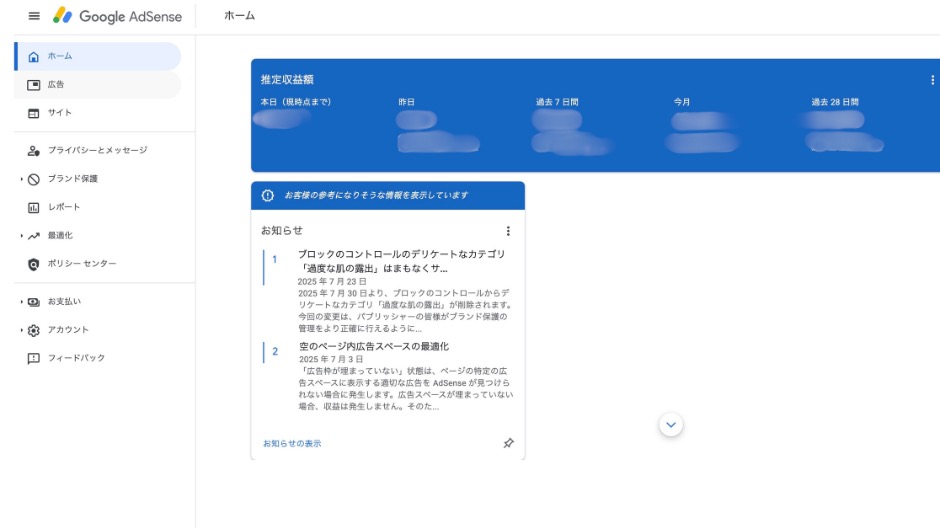Open notice 2 title 空のページ内広告スペースの最適化
Screen dimensions: 940x528
point(373,346)
